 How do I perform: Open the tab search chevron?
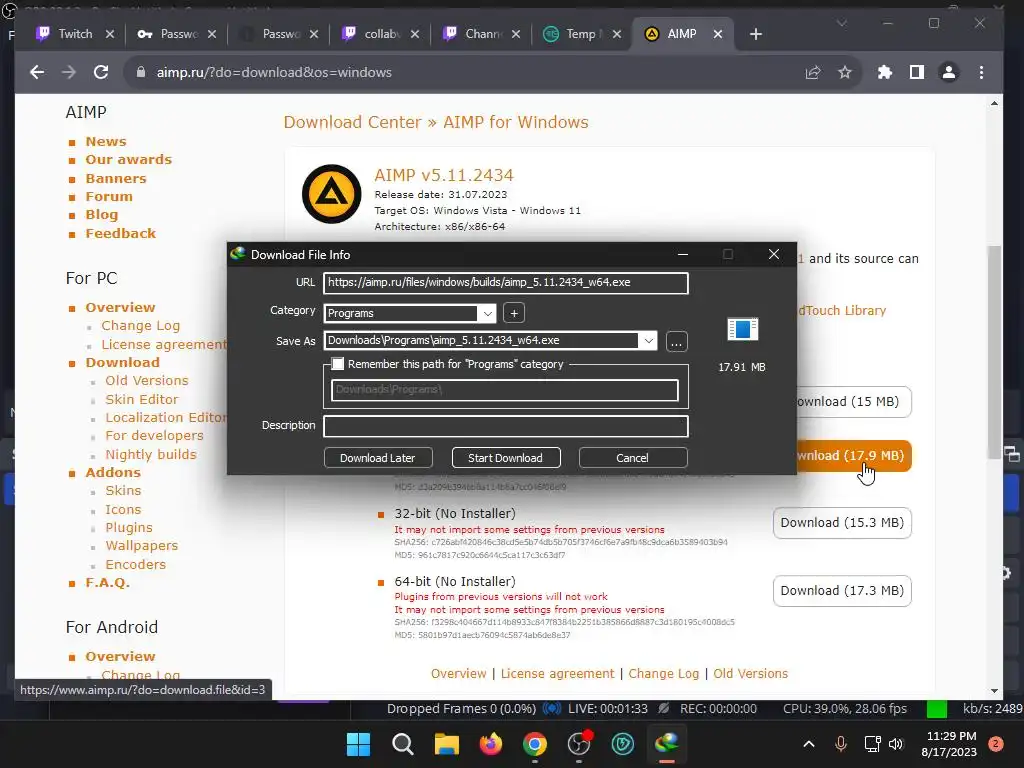coord(842,24)
